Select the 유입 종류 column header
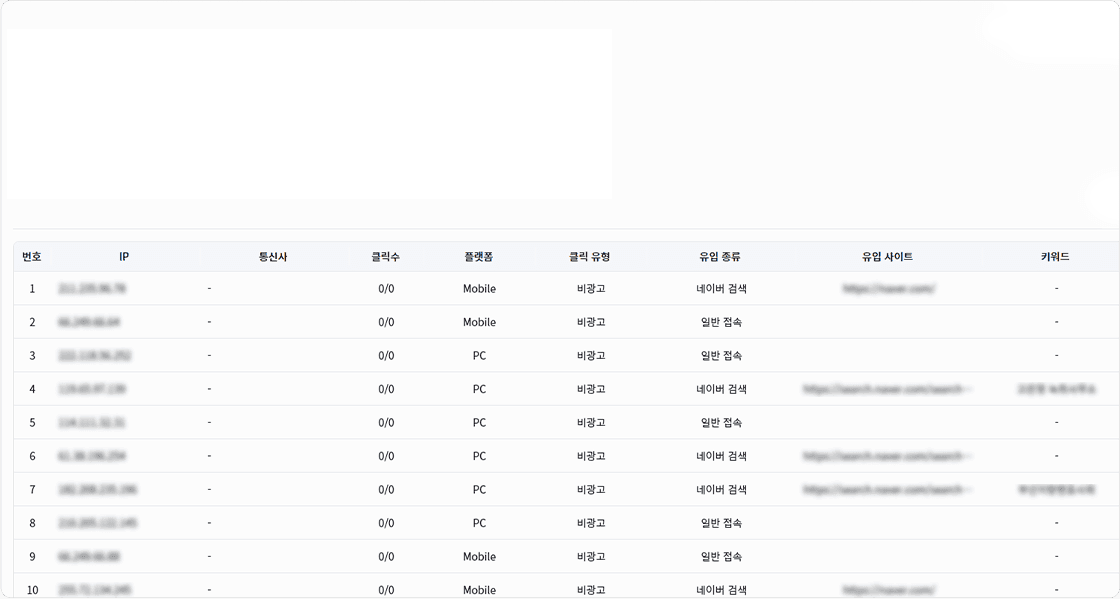Image resolution: width=1120 pixels, height=599 pixels. pyautogui.click(x=720, y=257)
